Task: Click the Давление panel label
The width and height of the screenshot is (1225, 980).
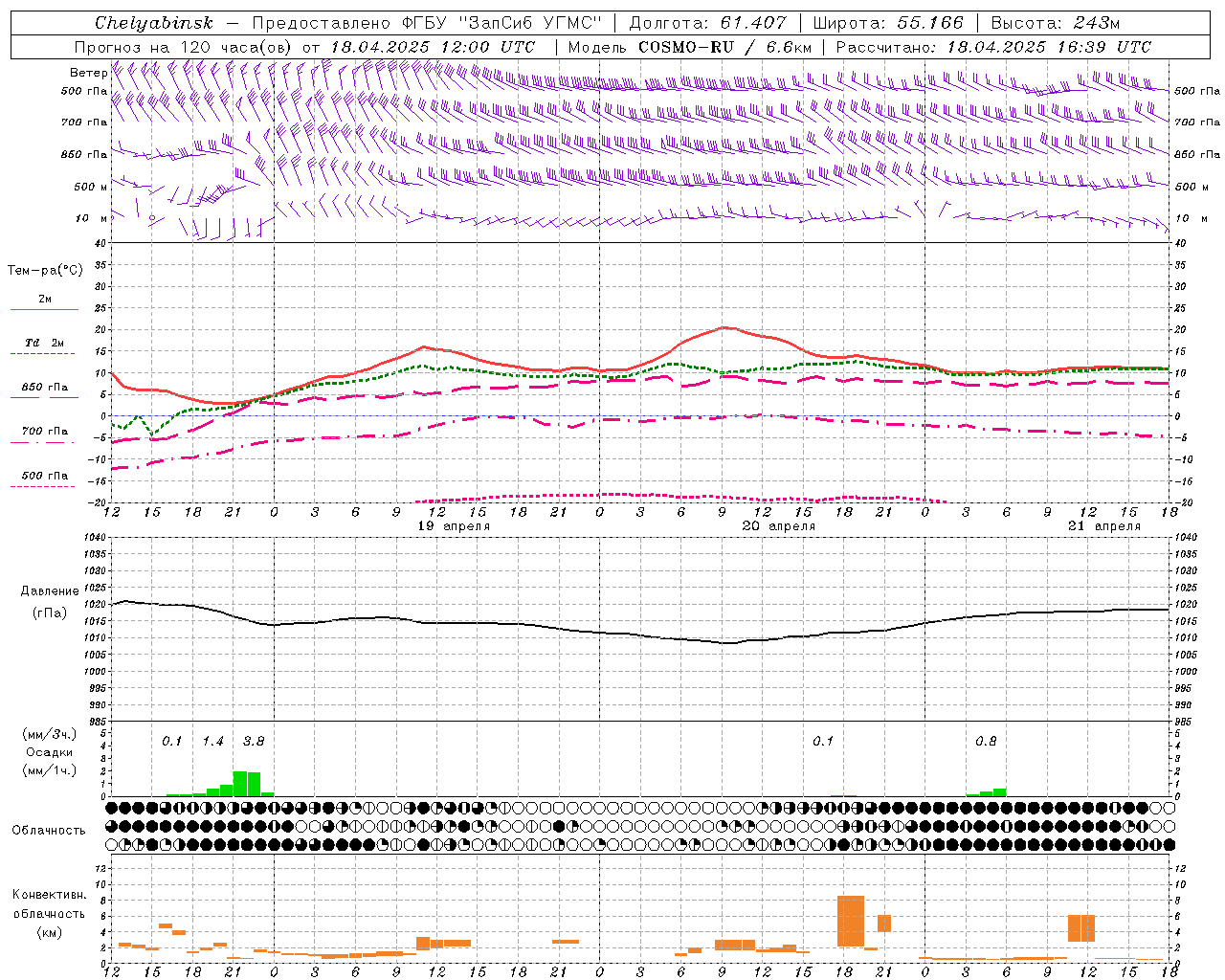Action: [x=50, y=591]
